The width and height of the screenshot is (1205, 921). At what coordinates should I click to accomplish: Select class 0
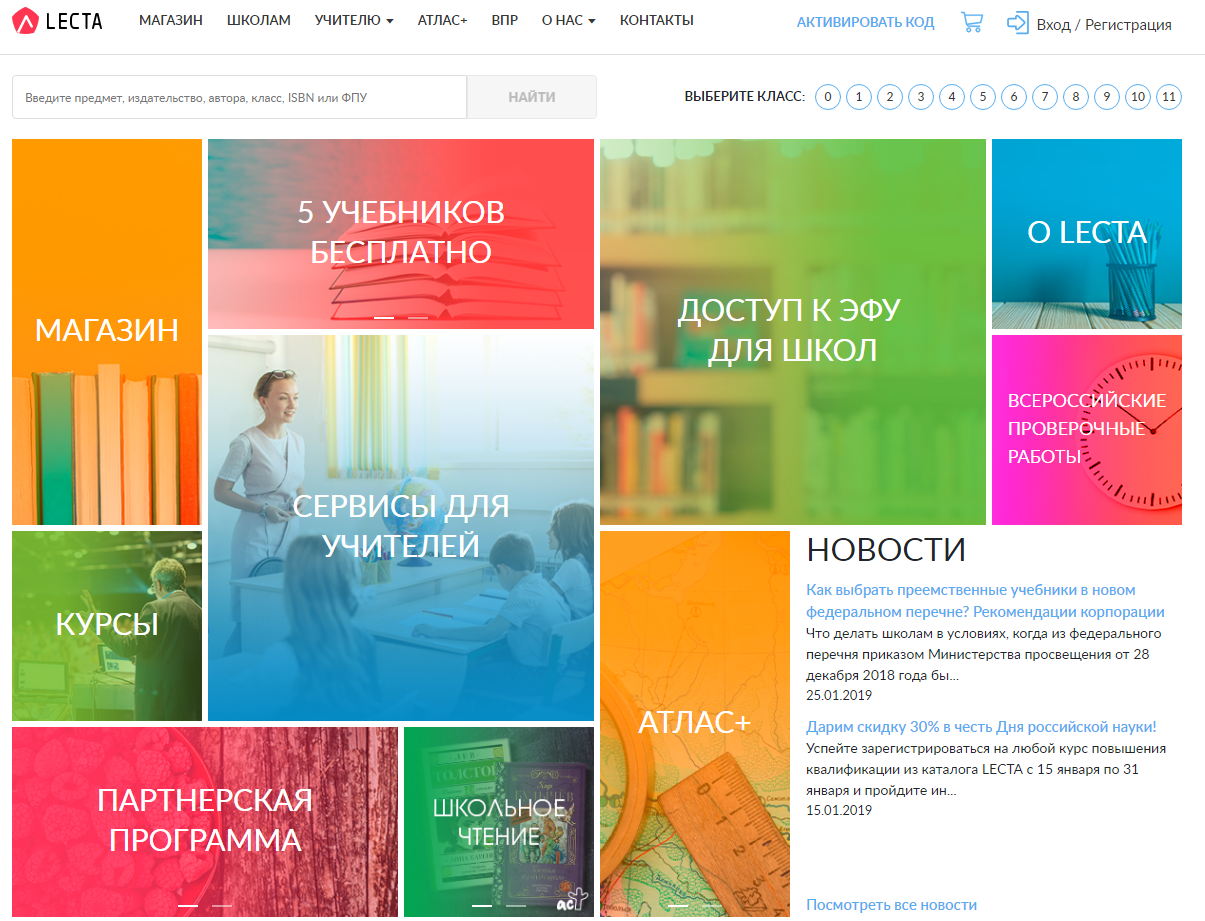(828, 97)
